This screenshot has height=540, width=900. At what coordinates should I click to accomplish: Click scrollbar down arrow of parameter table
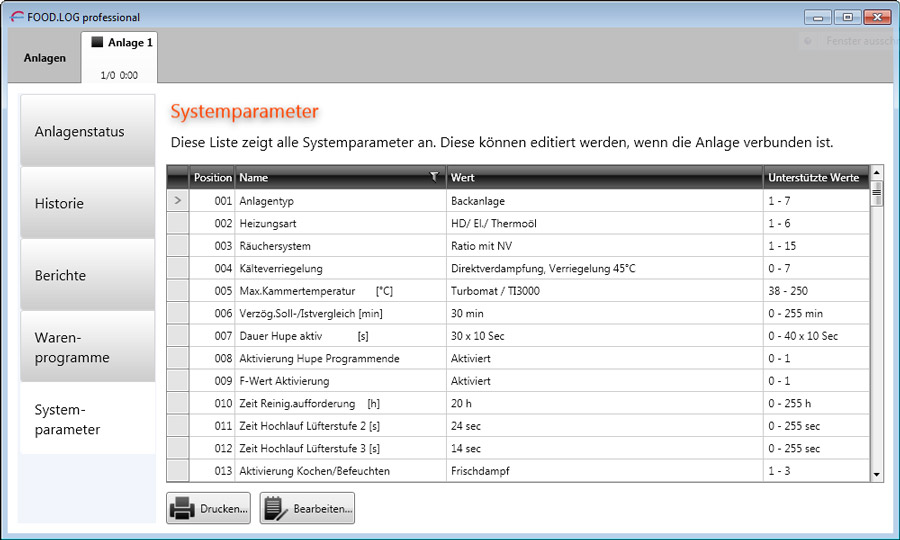pyautogui.click(x=877, y=474)
